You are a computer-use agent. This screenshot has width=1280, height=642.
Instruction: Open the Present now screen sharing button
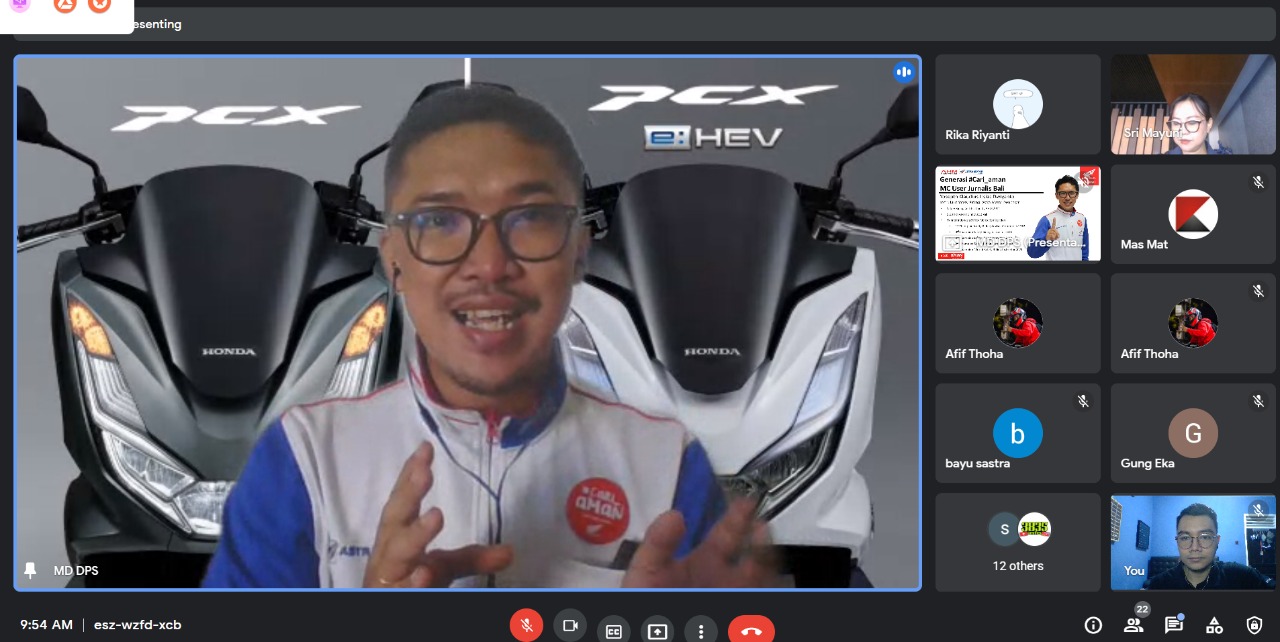[x=657, y=630]
